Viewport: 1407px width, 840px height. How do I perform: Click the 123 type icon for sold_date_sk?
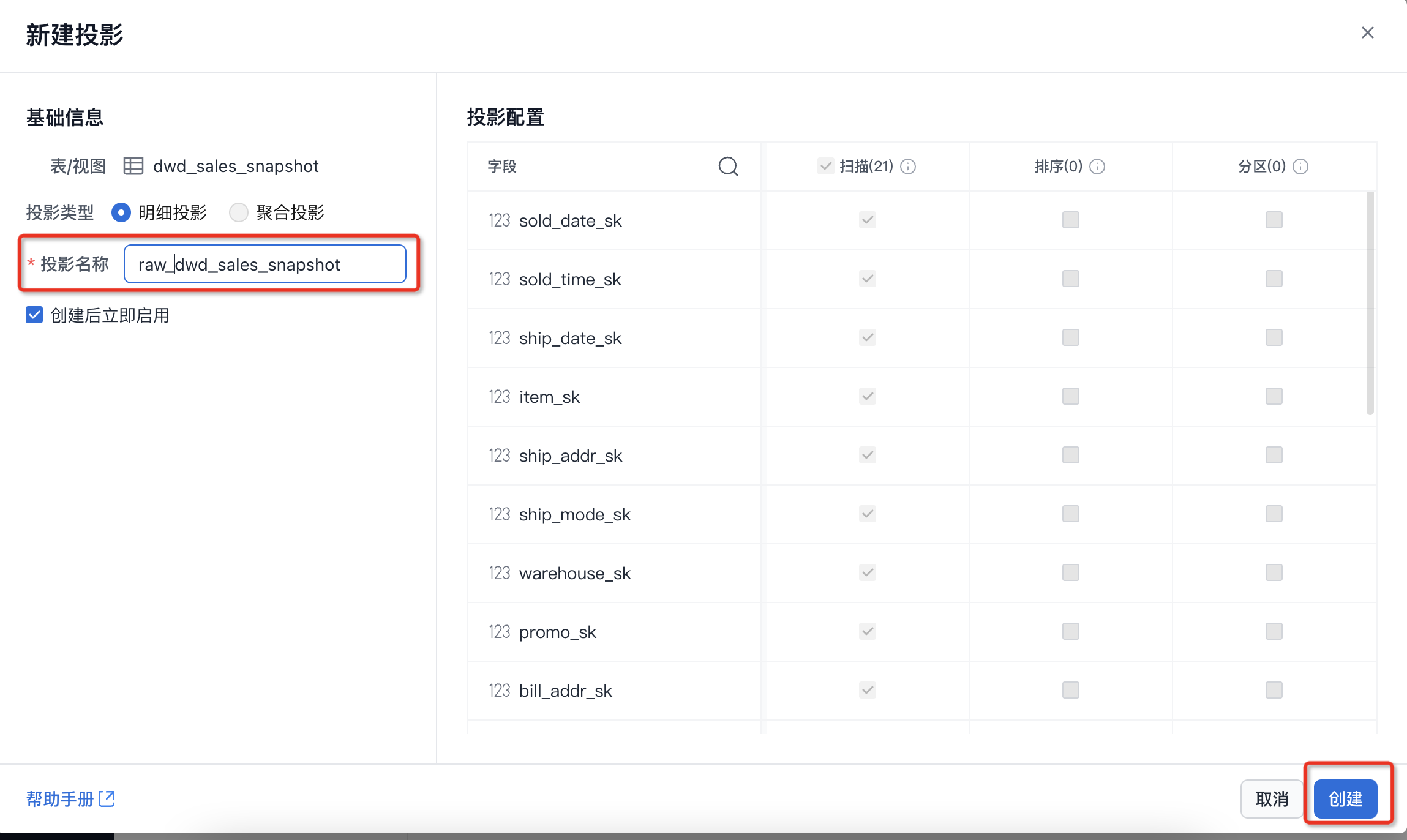pos(499,220)
